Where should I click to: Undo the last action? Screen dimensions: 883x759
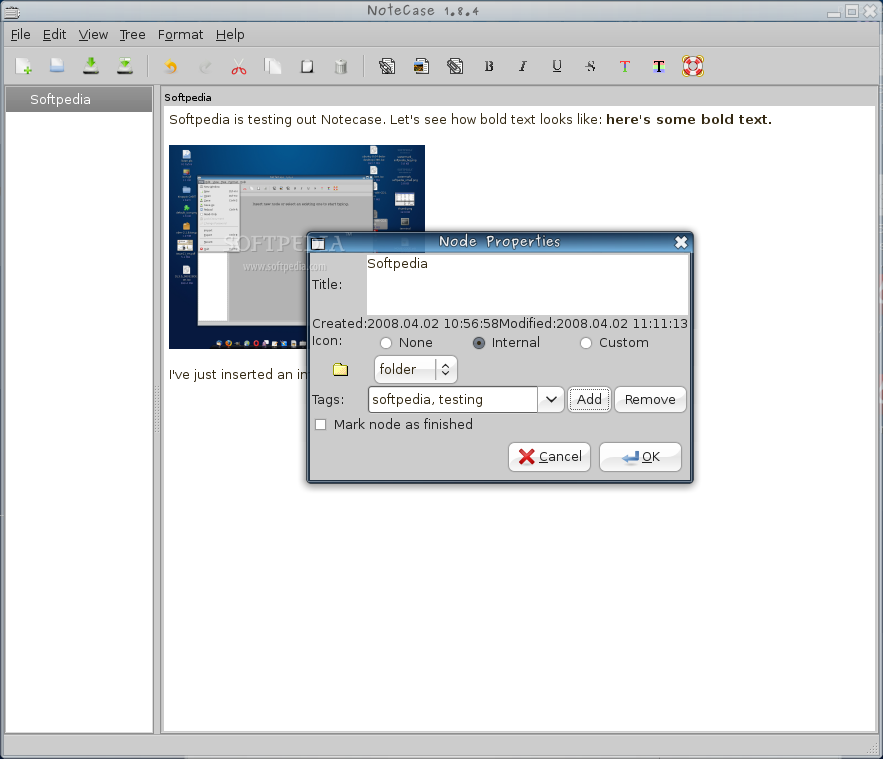pos(171,66)
